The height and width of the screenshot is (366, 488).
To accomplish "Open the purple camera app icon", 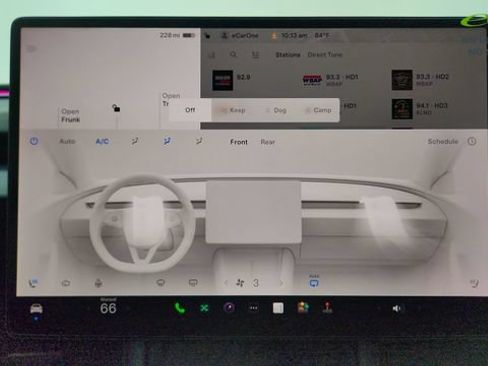I will click(x=229, y=308).
